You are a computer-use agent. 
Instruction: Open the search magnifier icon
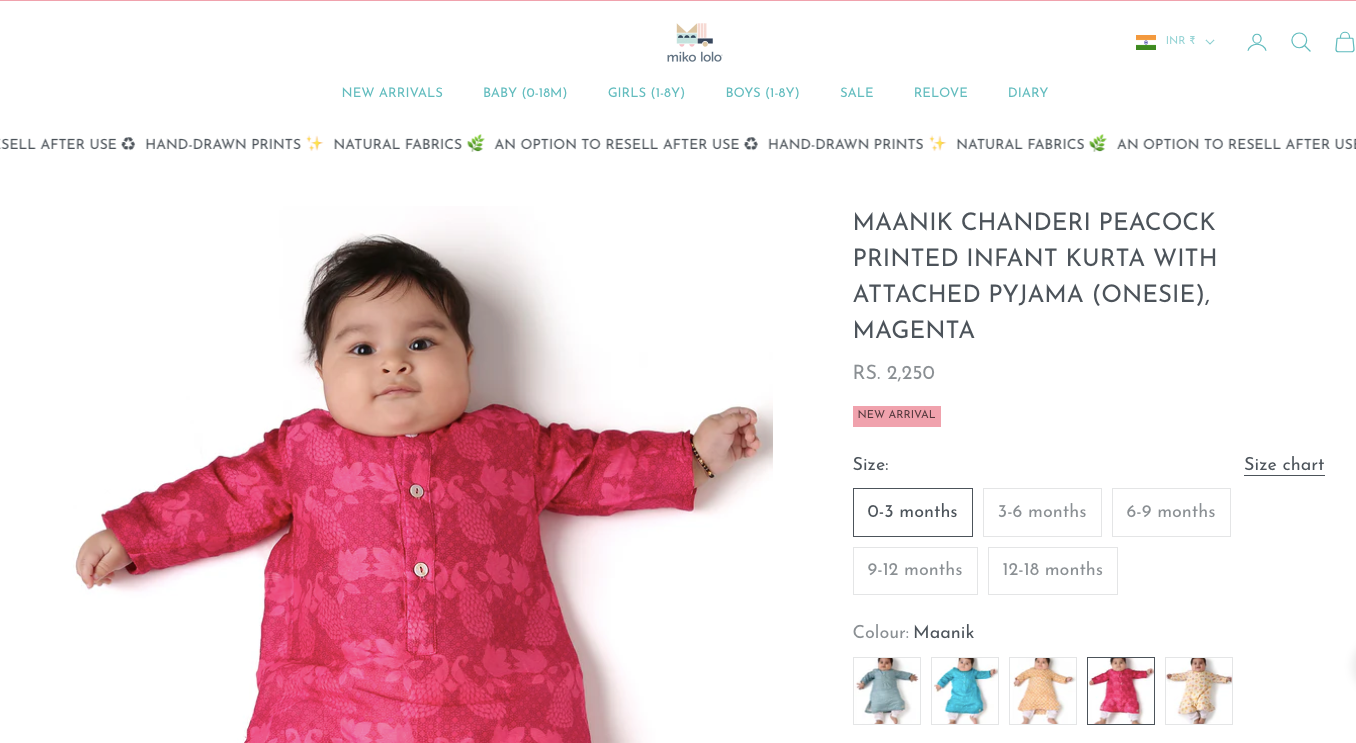coord(1301,42)
